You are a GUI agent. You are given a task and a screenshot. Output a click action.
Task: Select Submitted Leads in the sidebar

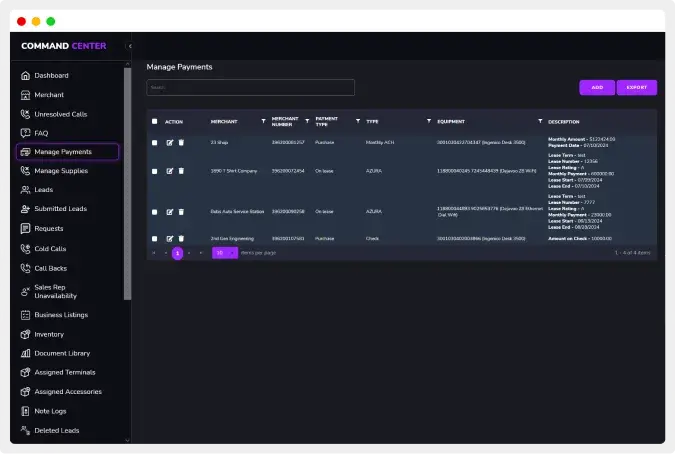pyautogui.click(x=60, y=209)
